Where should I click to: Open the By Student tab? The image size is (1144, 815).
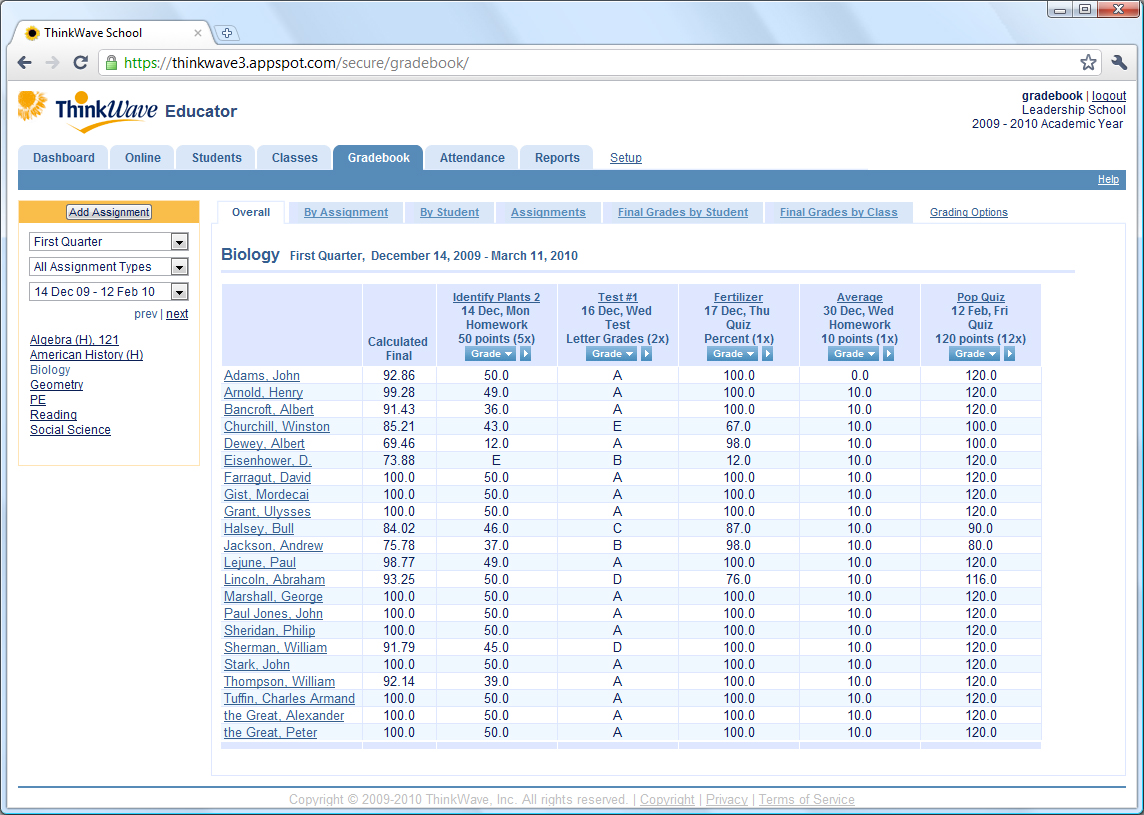pos(449,212)
